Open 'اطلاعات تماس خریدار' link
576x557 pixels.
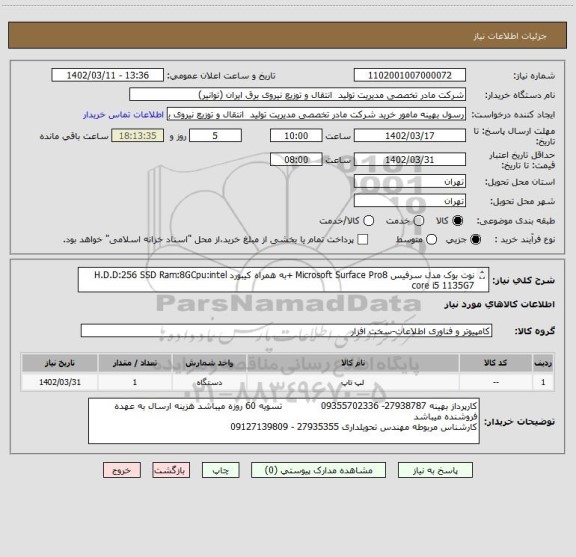123,115
